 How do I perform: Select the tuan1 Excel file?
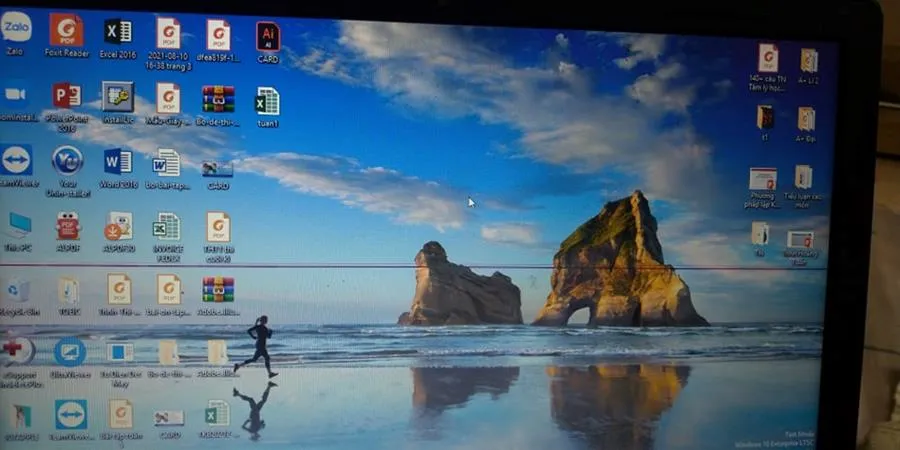(267, 102)
